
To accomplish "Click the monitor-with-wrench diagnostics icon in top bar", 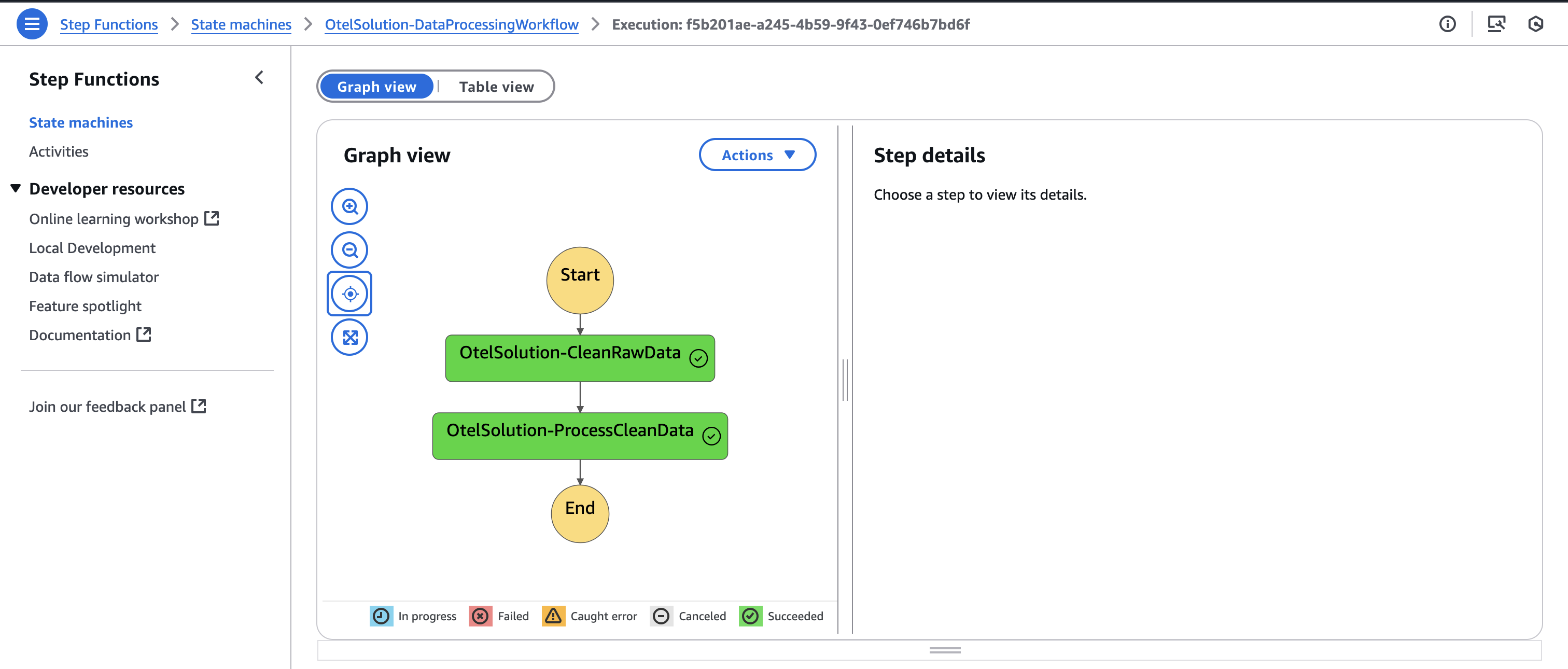I will point(1497,24).
